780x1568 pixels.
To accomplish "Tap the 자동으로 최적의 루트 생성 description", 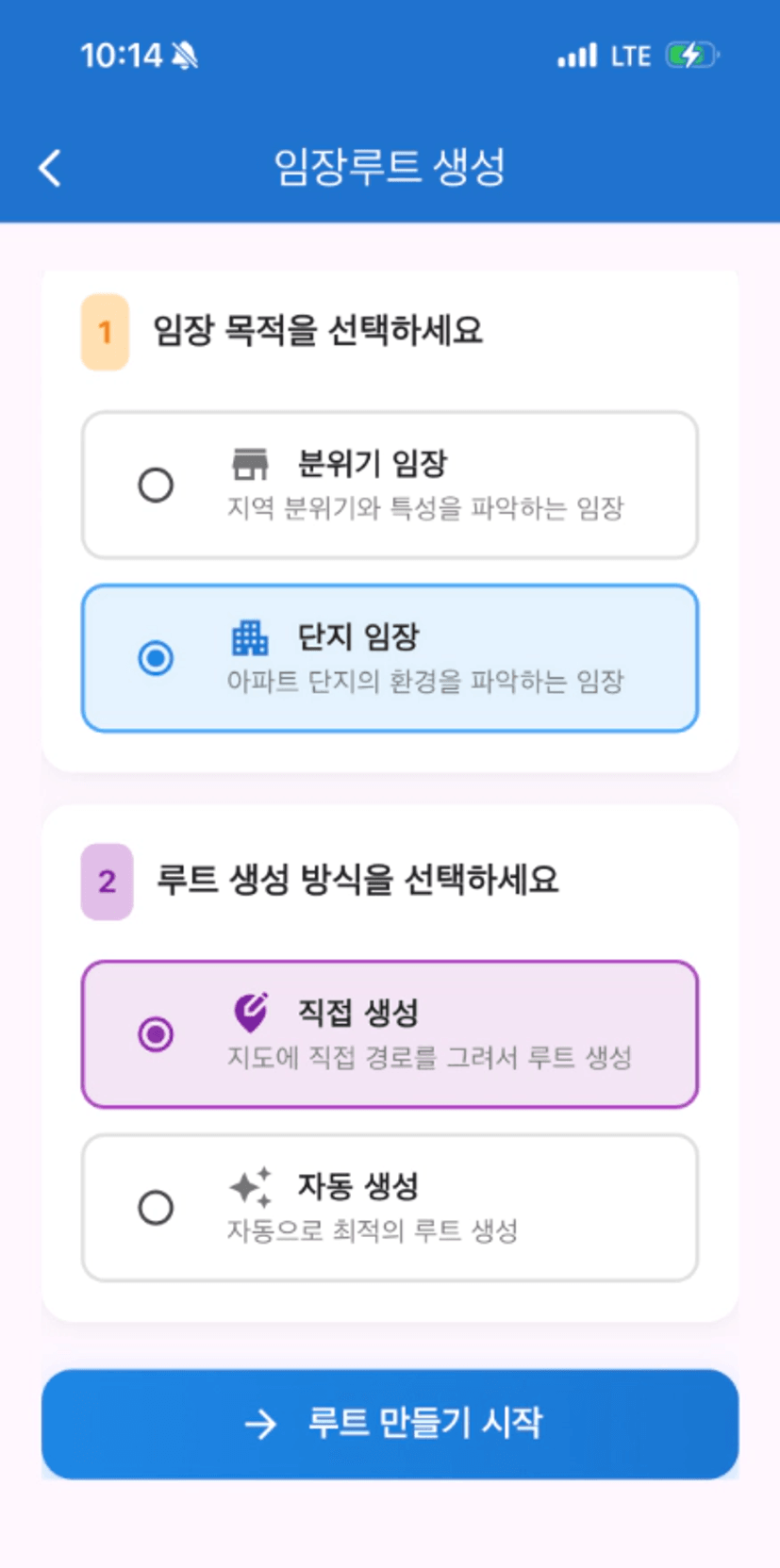I will pyautogui.click(x=373, y=1230).
